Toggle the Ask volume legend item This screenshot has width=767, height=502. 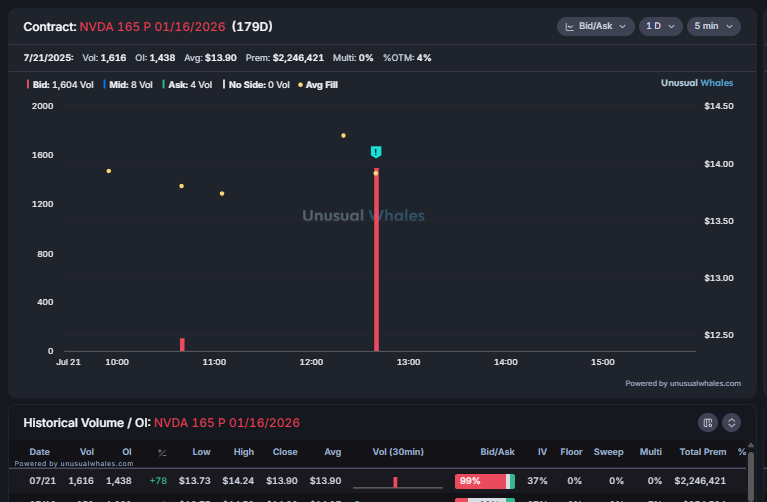(x=187, y=85)
